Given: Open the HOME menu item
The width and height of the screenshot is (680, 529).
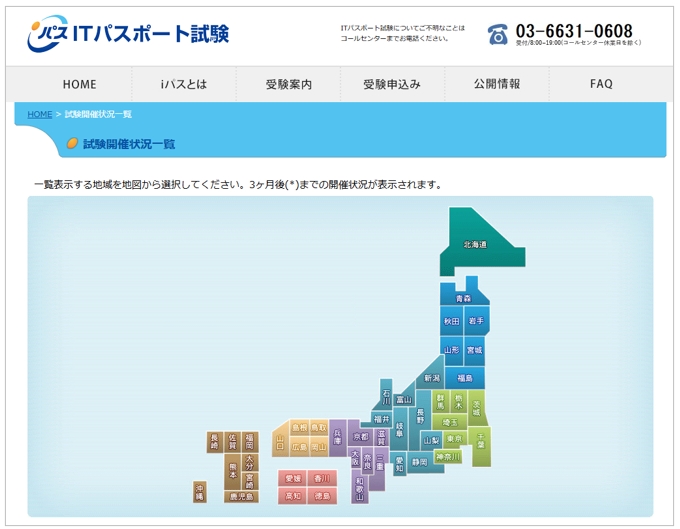Looking at the screenshot, I should tap(79, 84).
